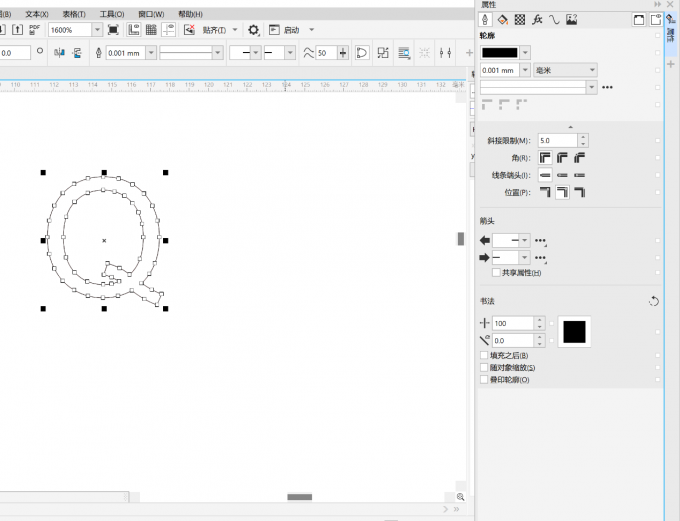Expand the 毫米 units dropdown
Image resolution: width=680 pixels, height=521 pixels.
click(592, 70)
